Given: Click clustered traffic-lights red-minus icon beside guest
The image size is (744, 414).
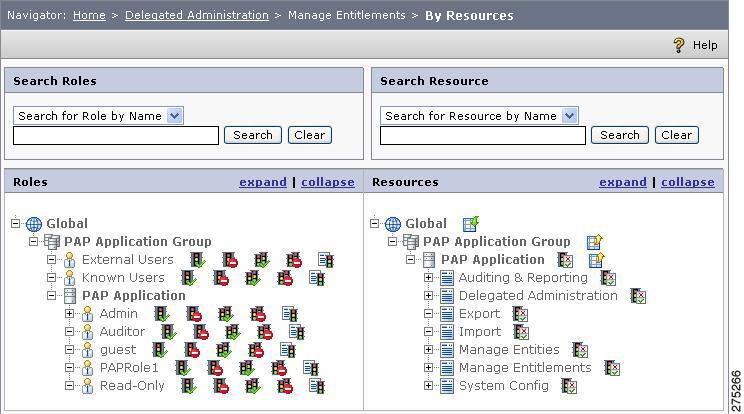Looking at the screenshot, I should click(256, 350).
